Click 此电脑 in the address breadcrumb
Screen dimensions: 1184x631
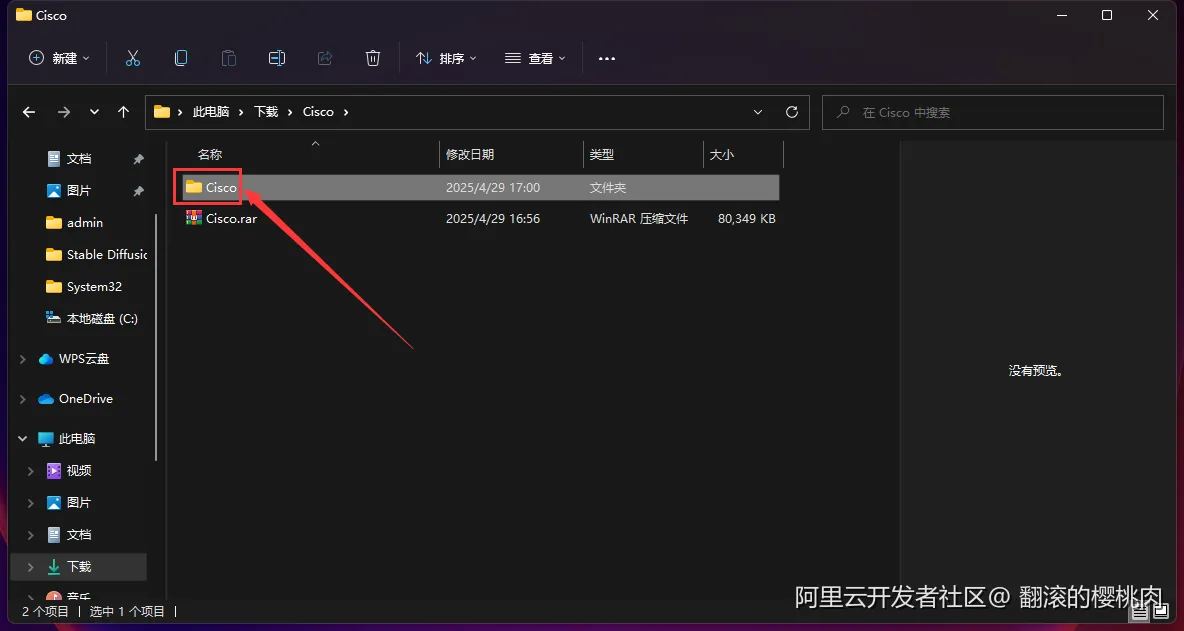211,112
